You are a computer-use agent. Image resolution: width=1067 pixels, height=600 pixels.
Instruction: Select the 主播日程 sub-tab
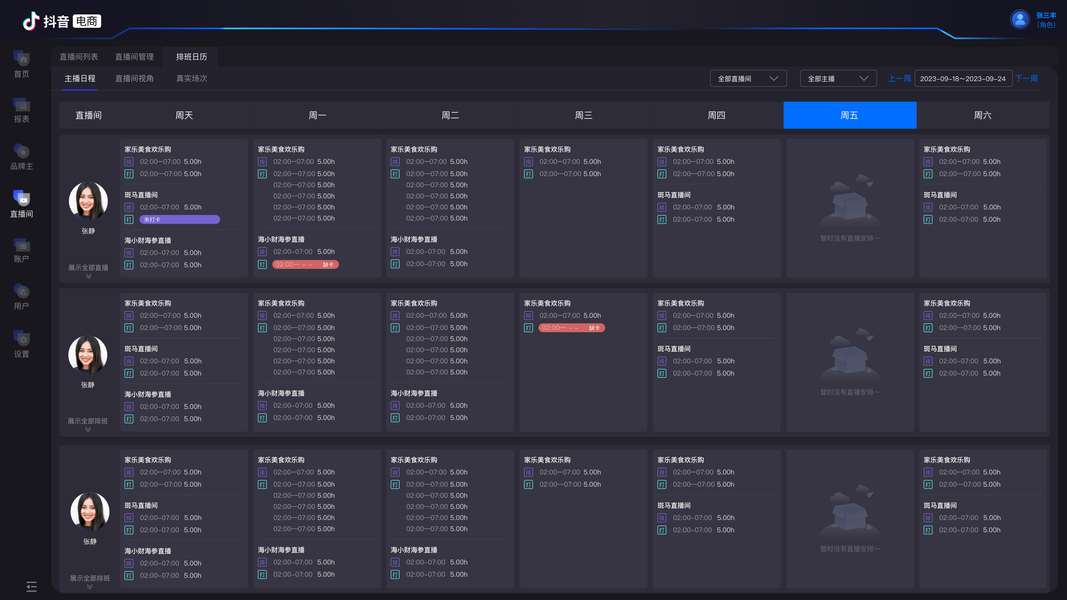[x=80, y=78]
